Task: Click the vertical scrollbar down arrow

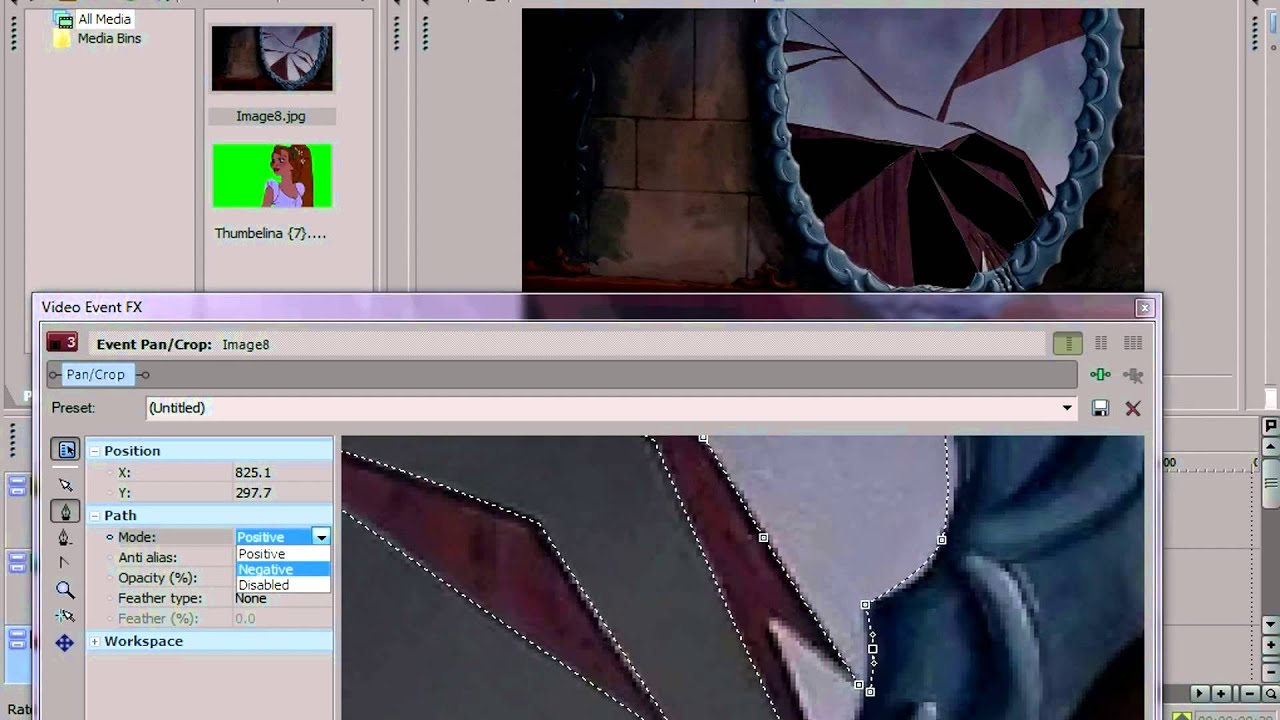Action: [1271, 624]
